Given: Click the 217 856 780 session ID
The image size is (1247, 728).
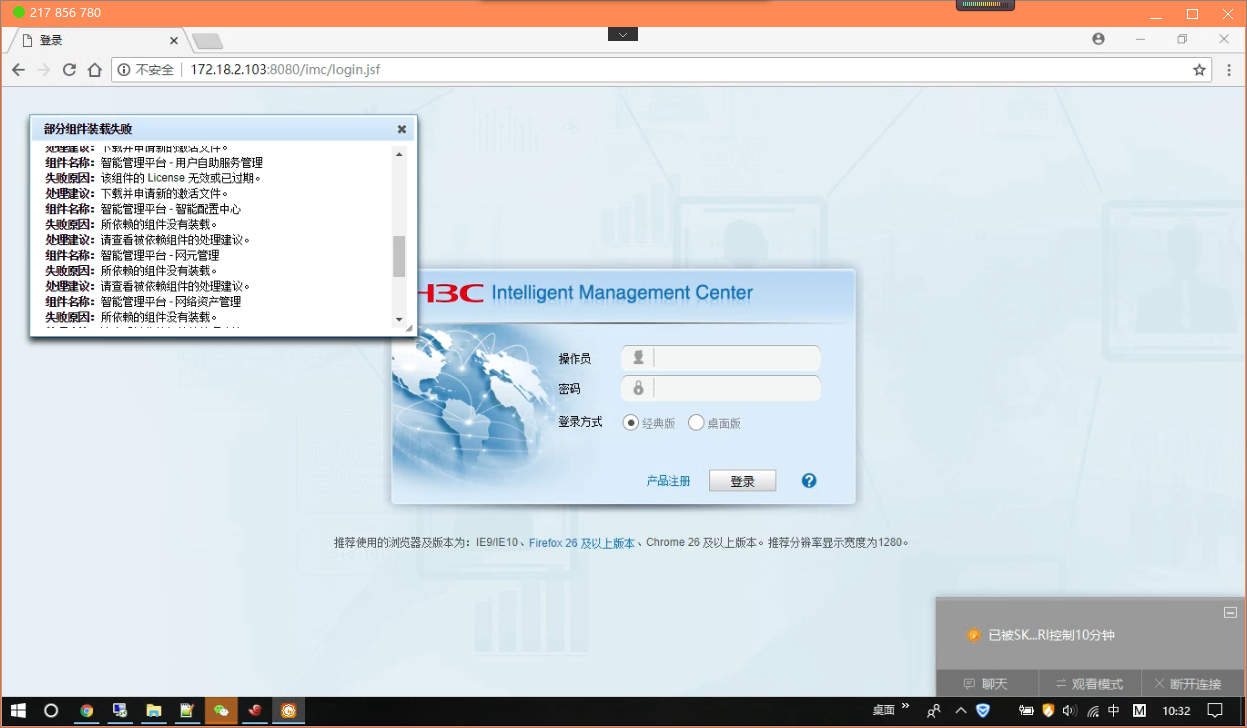Looking at the screenshot, I should tap(65, 13).
